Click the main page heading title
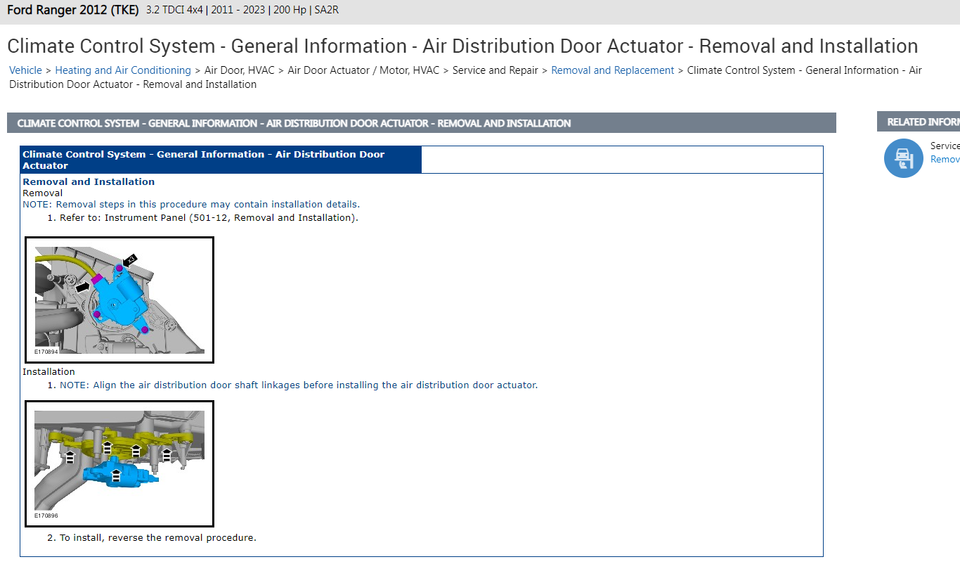 pyautogui.click(x=462, y=46)
